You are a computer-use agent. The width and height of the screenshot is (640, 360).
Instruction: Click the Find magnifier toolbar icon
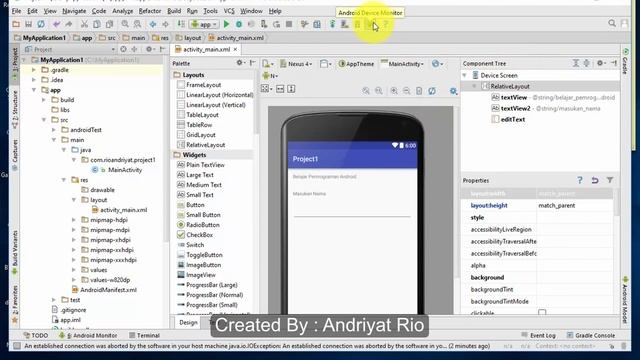pos(125,24)
